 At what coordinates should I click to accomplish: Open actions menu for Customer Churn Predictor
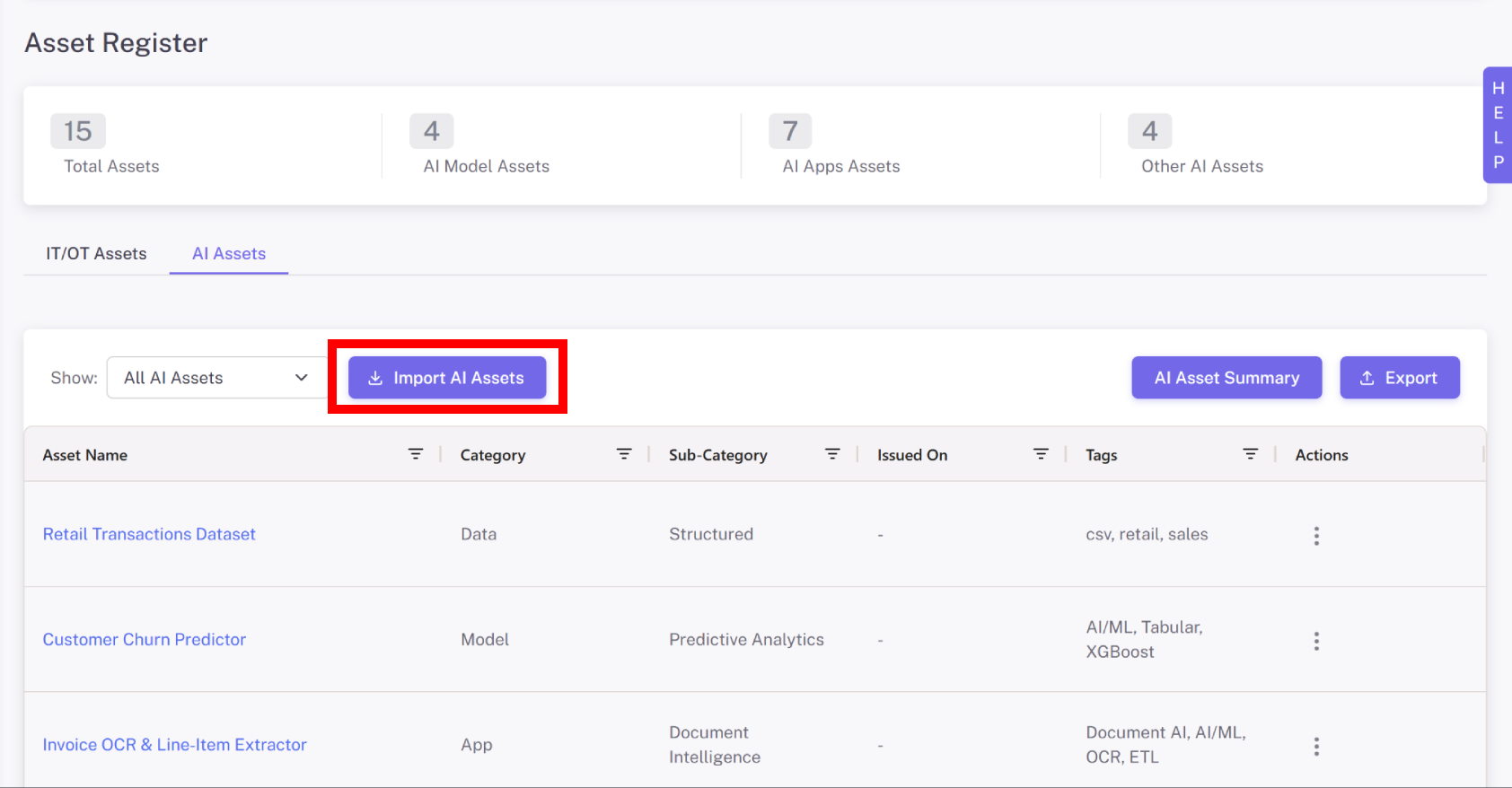[x=1316, y=641]
